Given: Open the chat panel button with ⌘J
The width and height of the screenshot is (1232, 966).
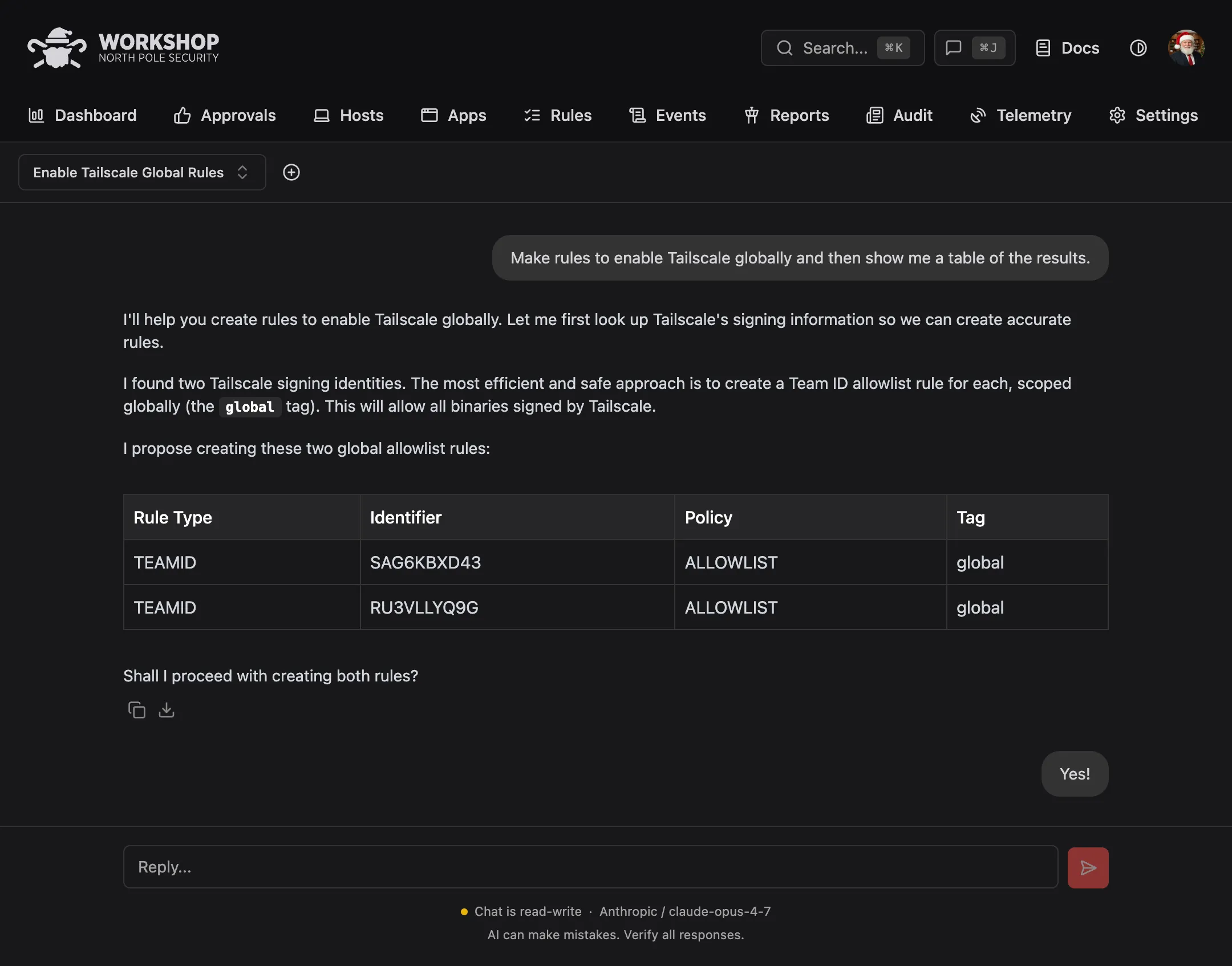Looking at the screenshot, I should coord(974,48).
